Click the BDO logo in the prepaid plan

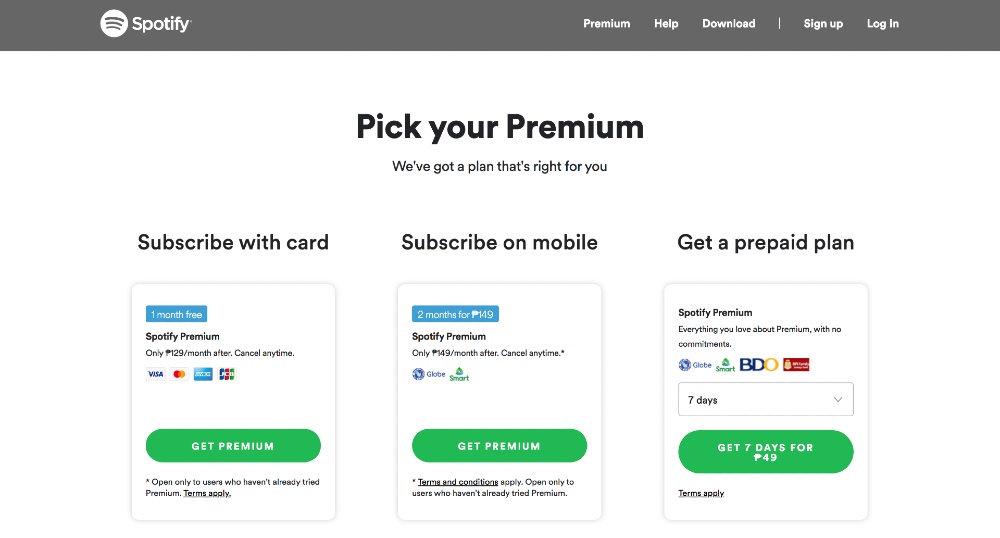759,365
